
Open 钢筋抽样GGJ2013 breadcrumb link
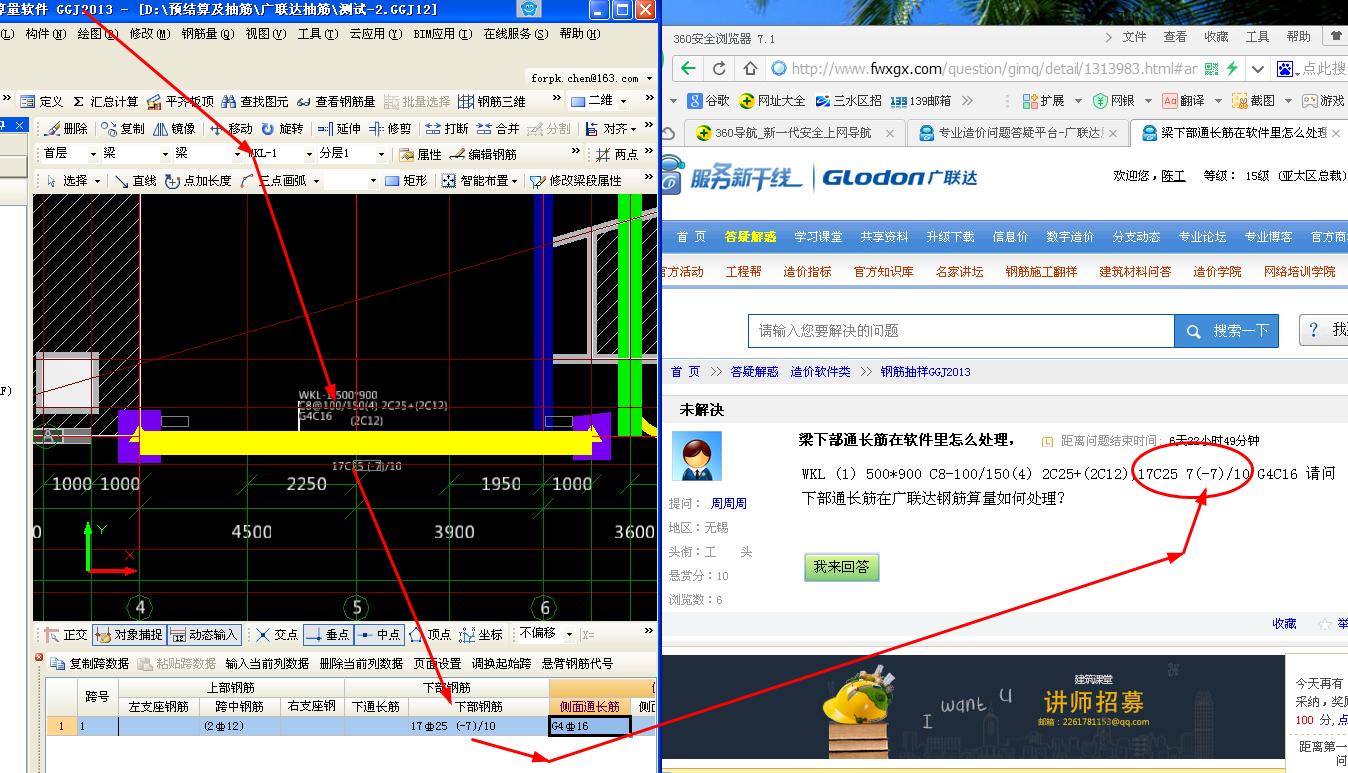(925, 372)
